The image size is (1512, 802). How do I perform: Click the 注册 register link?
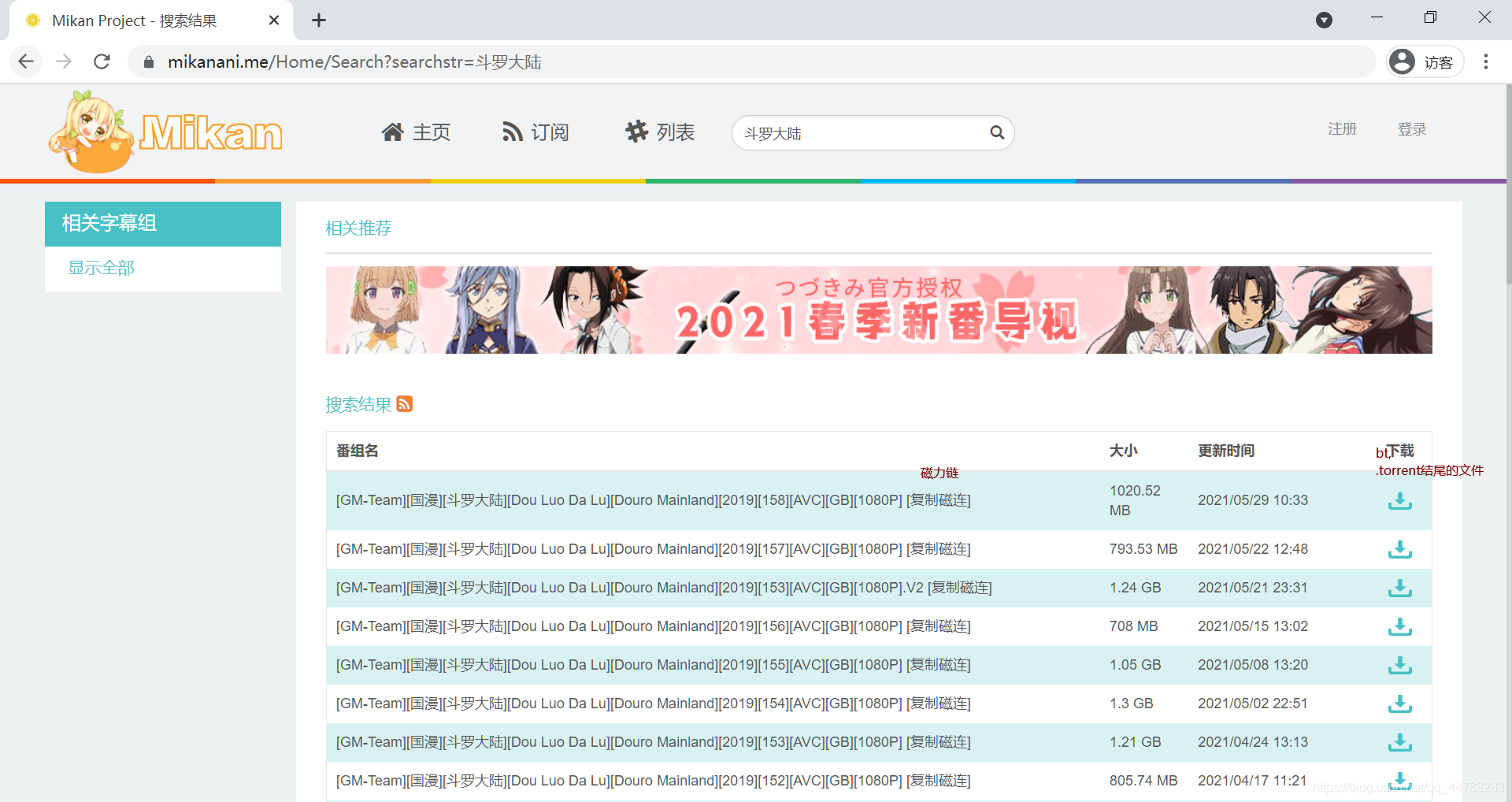tap(1342, 129)
